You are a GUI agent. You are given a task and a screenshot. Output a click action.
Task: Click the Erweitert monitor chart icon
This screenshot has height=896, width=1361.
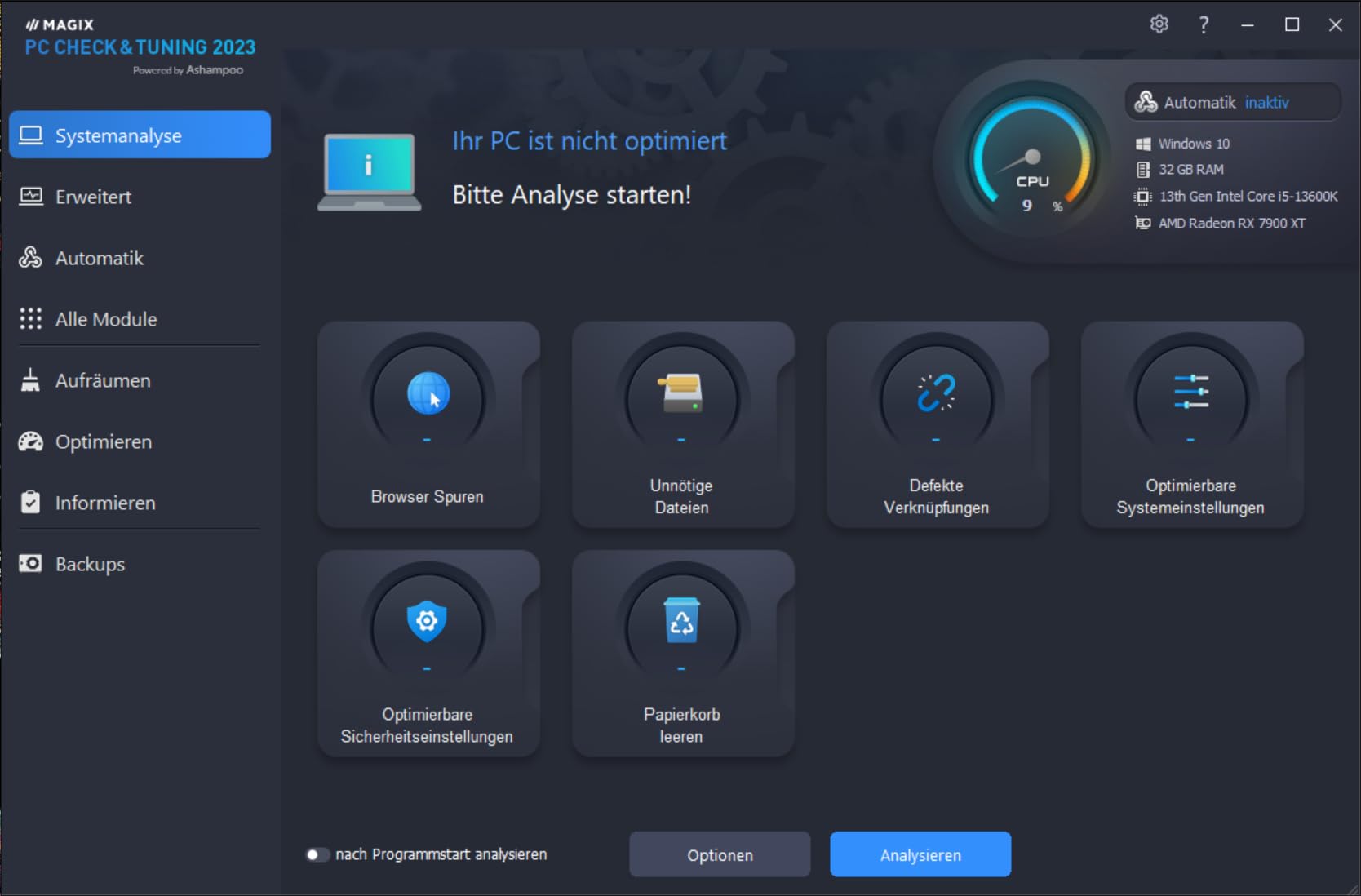pyautogui.click(x=31, y=197)
